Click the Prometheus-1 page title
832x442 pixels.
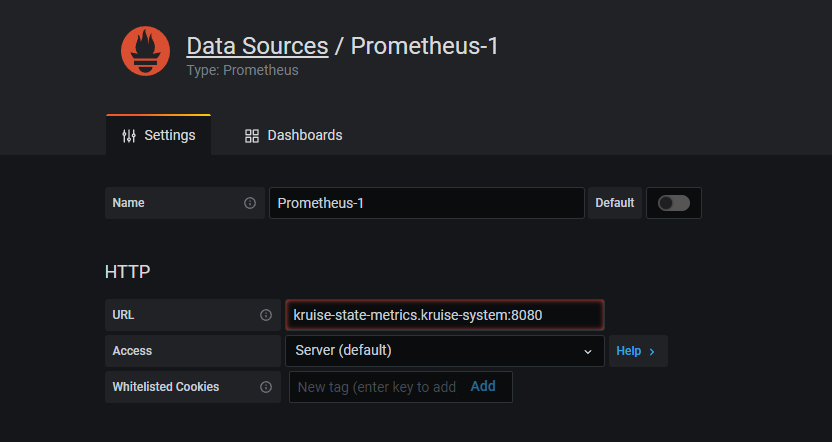point(424,46)
